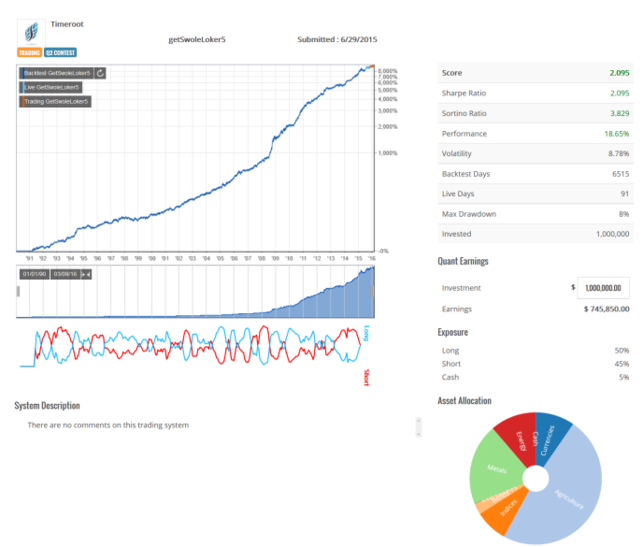Click the Long exposure legend label
The height and width of the screenshot is (547, 643).
366,333
